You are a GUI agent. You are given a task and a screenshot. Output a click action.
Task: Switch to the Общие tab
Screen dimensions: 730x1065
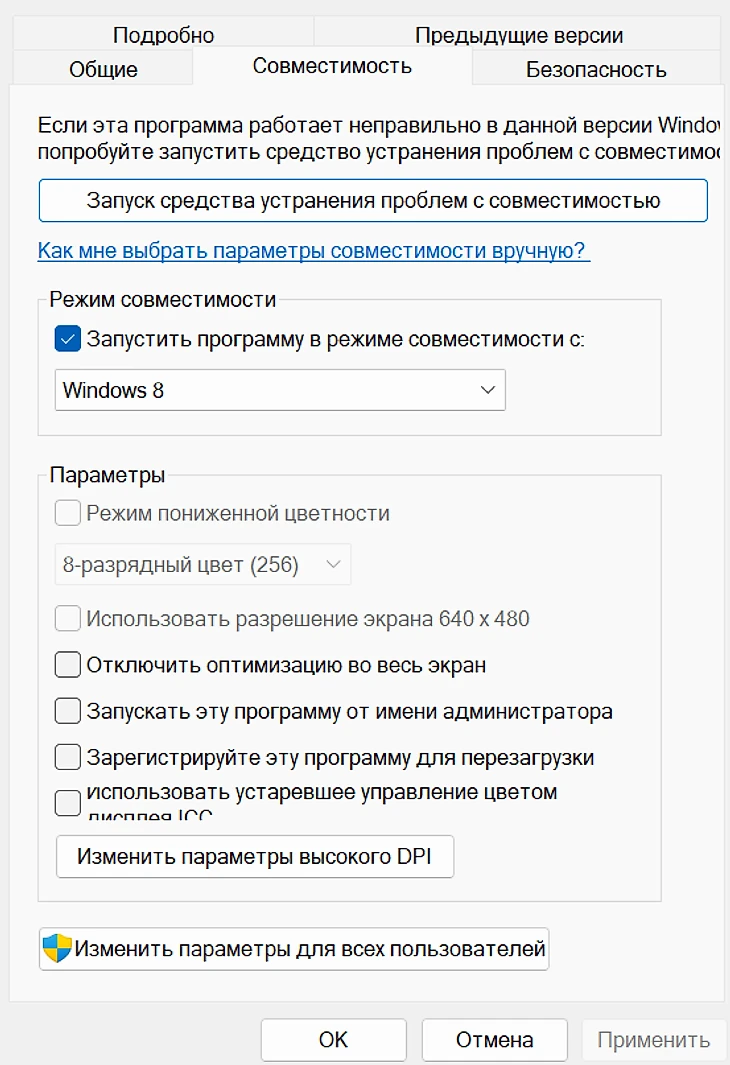tap(103, 70)
